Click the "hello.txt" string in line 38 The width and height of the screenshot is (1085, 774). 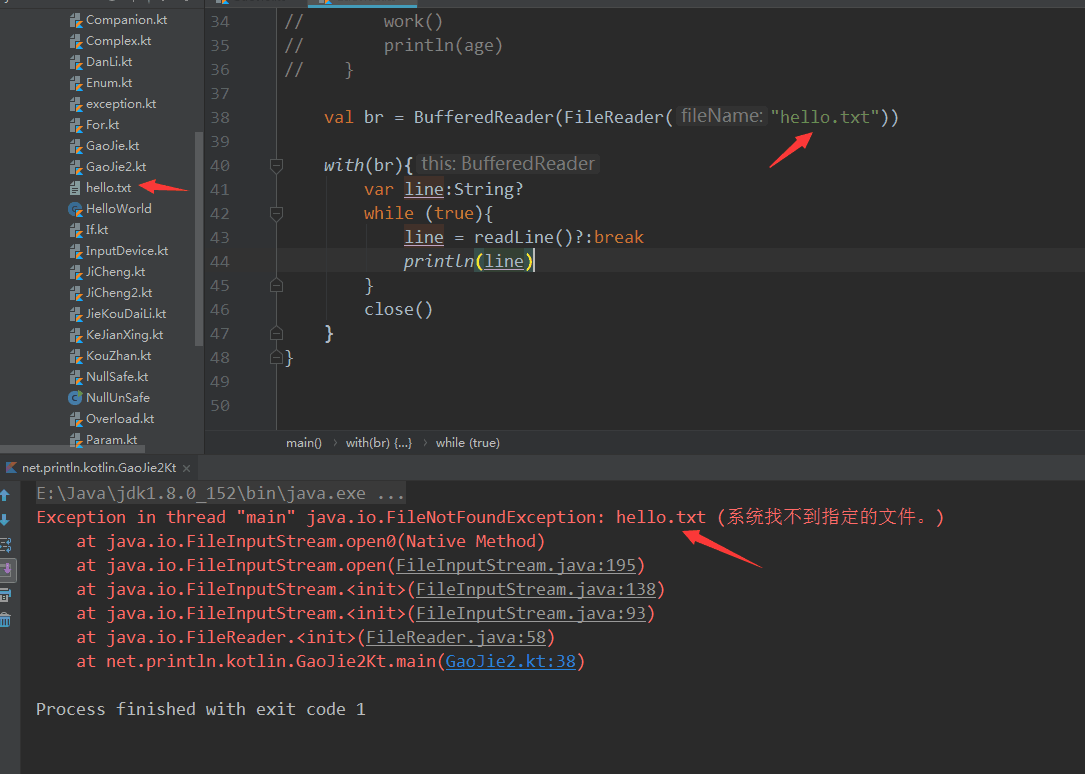pos(825,118)
